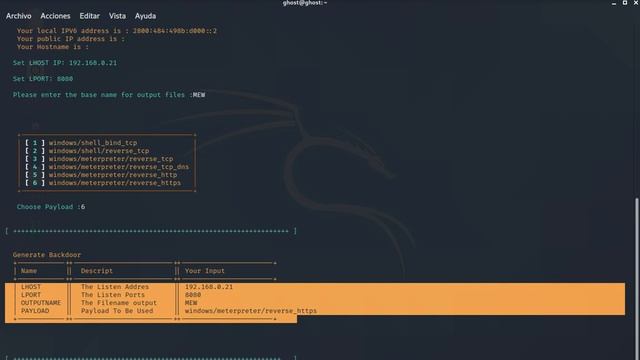Click the 'Your Hostname is' line
This screenshot has width=640, height=360.
click(52, 47)
